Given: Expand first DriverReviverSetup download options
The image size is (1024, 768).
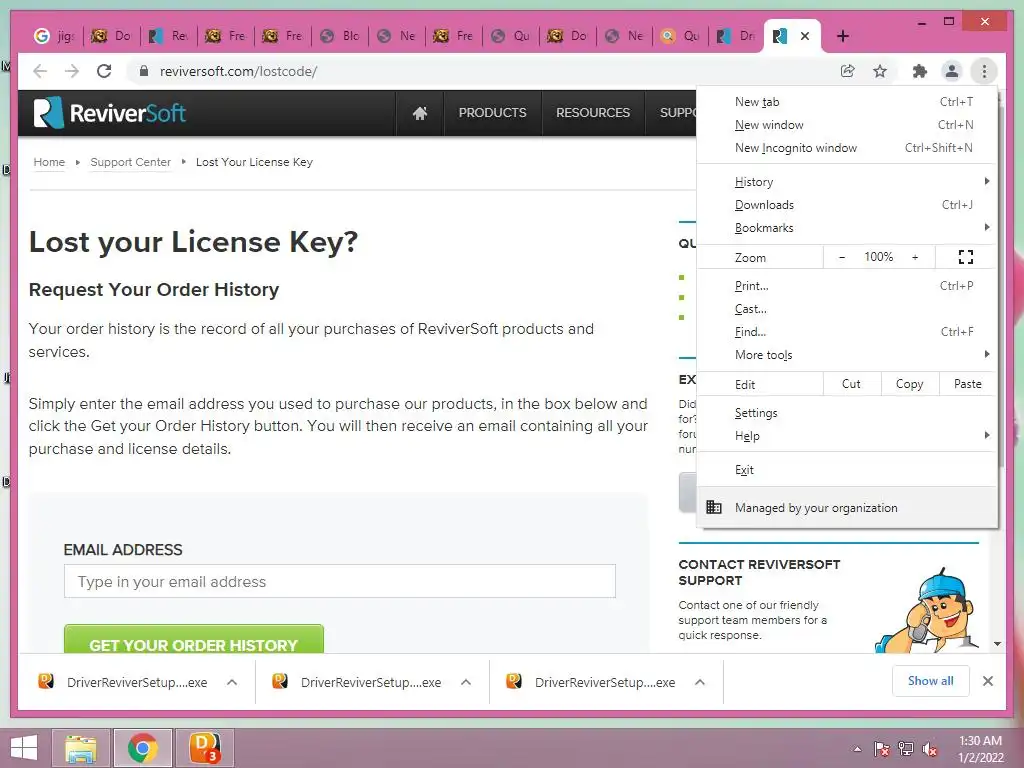Looking at the screenshot, I should (232, 682).
